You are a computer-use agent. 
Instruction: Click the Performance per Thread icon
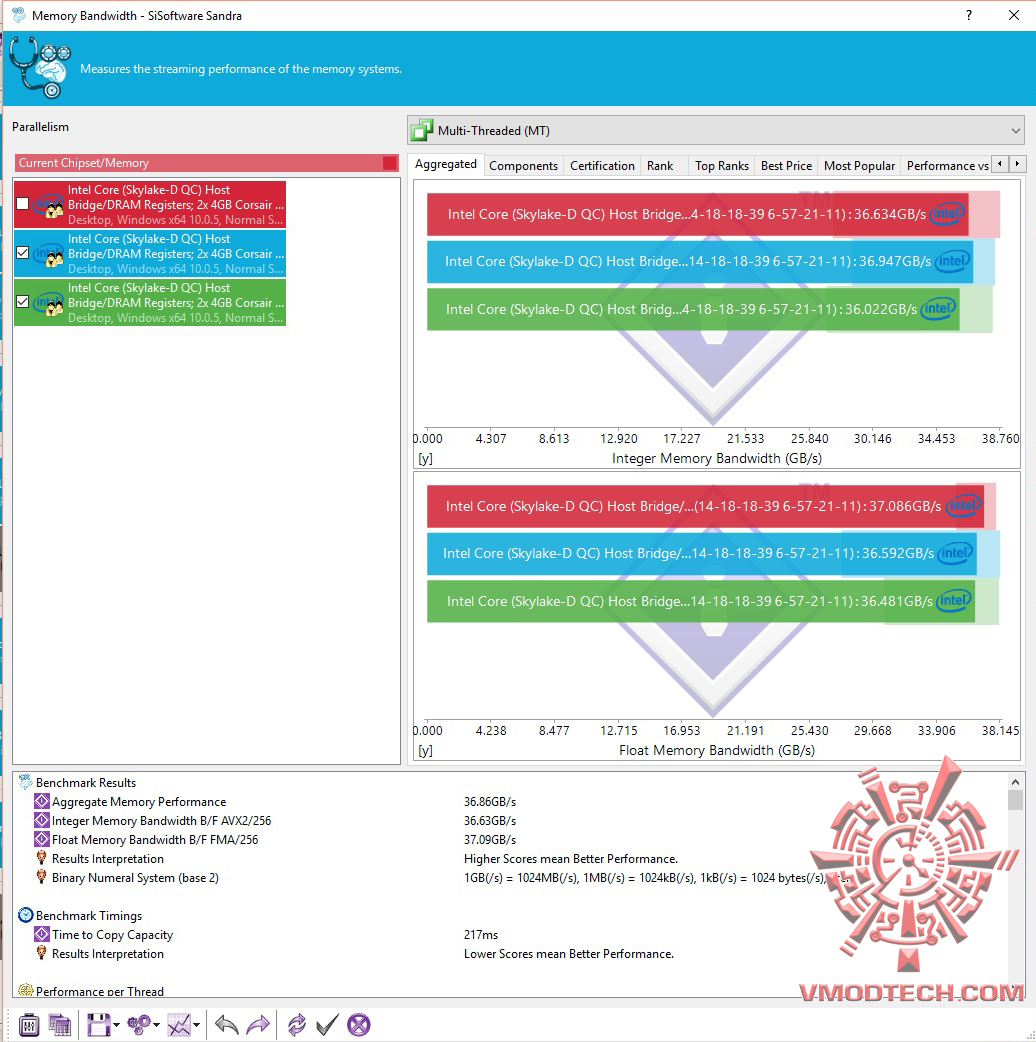[x=25, y=990]
